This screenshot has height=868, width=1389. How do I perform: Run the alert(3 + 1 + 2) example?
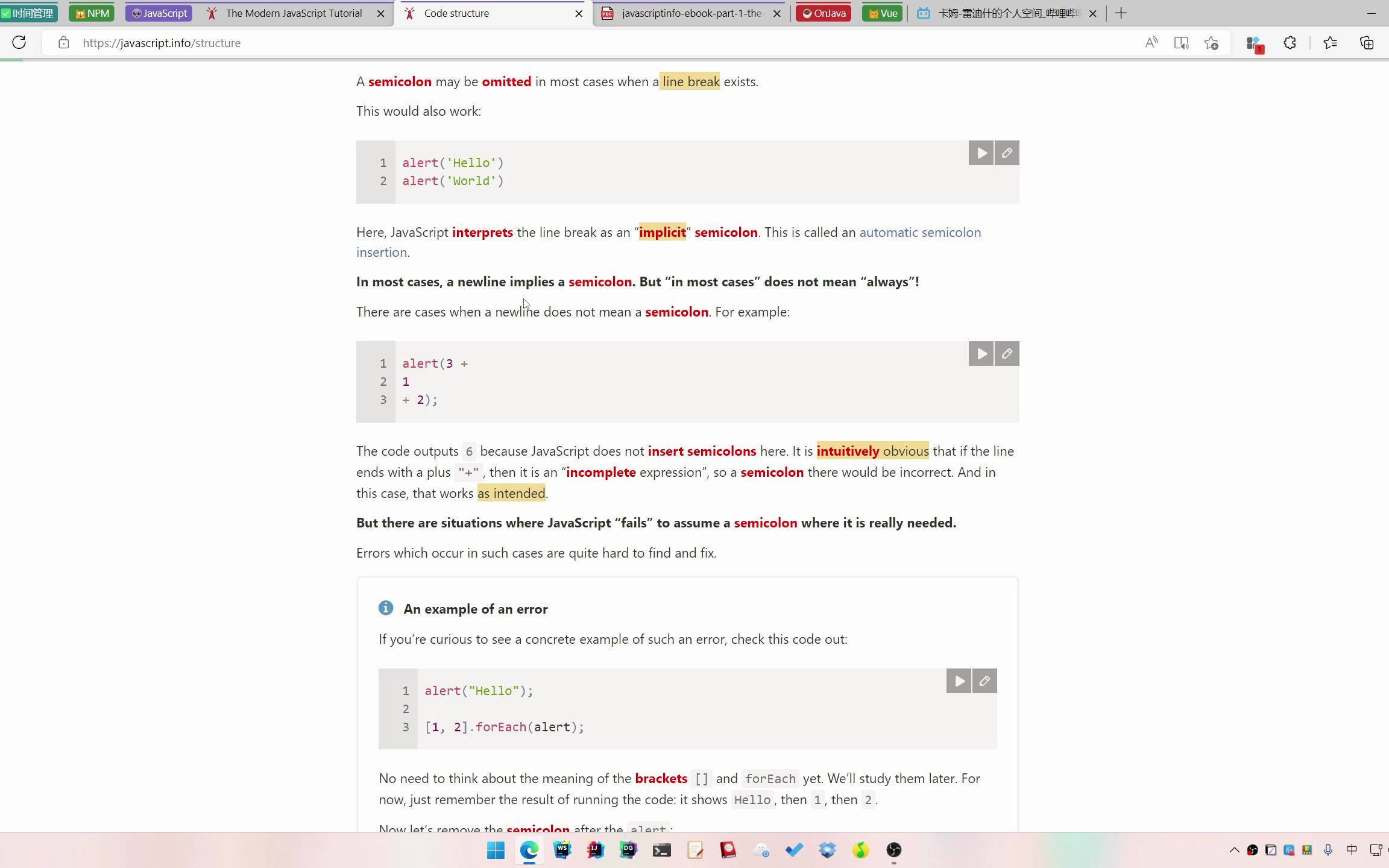click(980, 353)
